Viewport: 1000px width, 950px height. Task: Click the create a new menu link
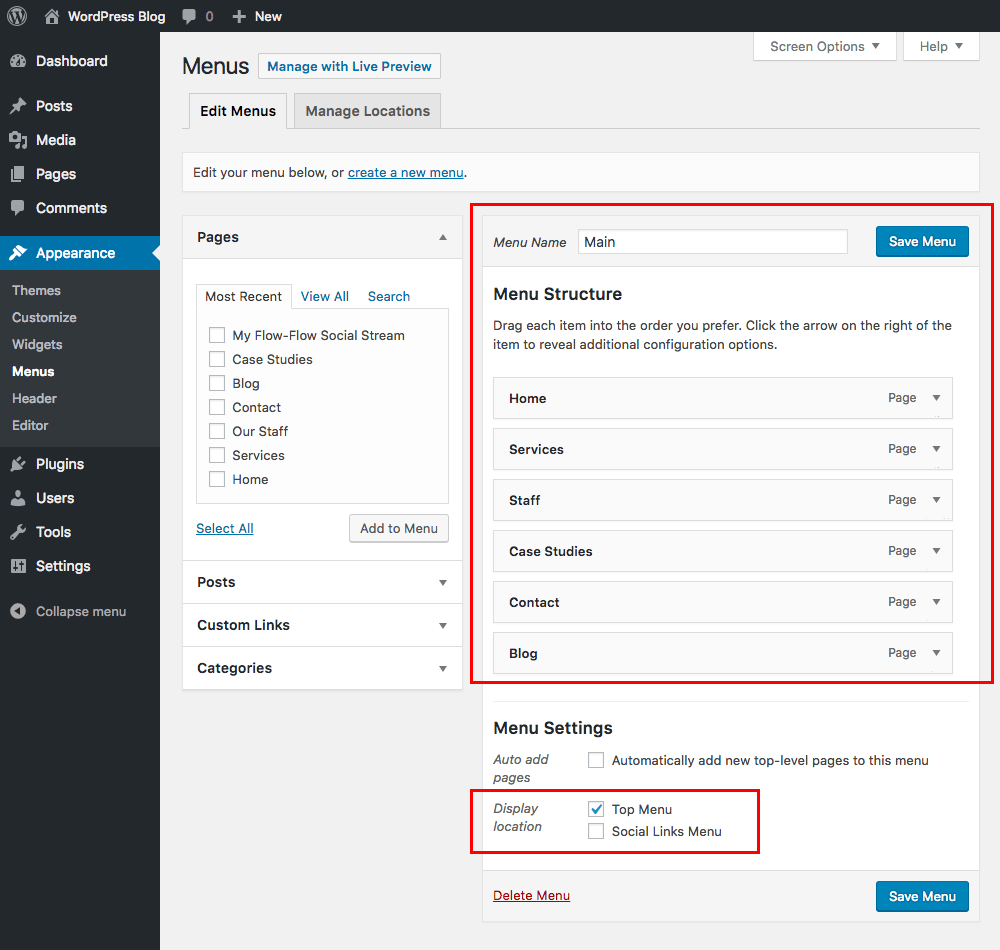click(405, 172)
